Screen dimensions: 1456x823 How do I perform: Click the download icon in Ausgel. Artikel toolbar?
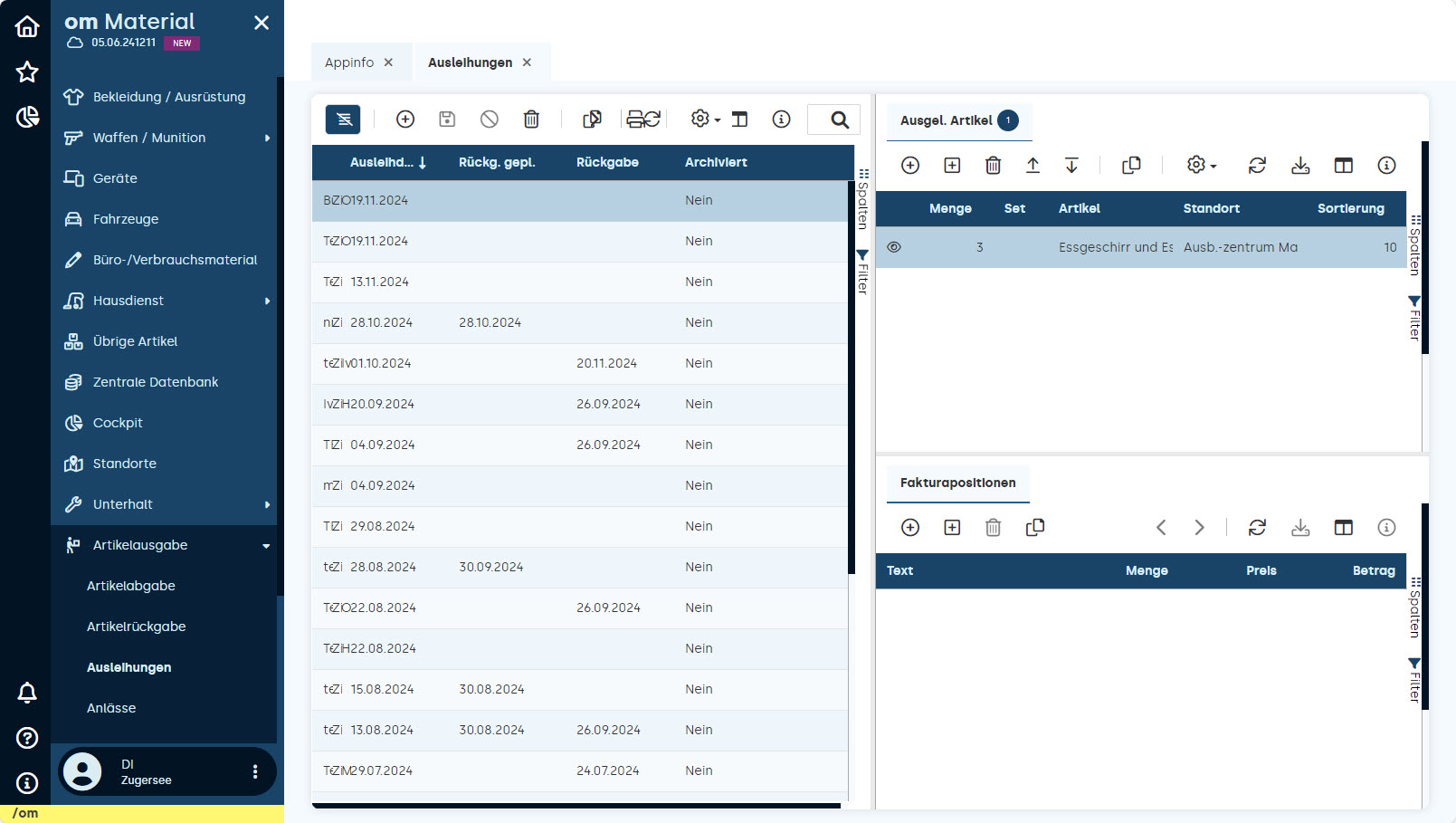(x=1300, y=166)
